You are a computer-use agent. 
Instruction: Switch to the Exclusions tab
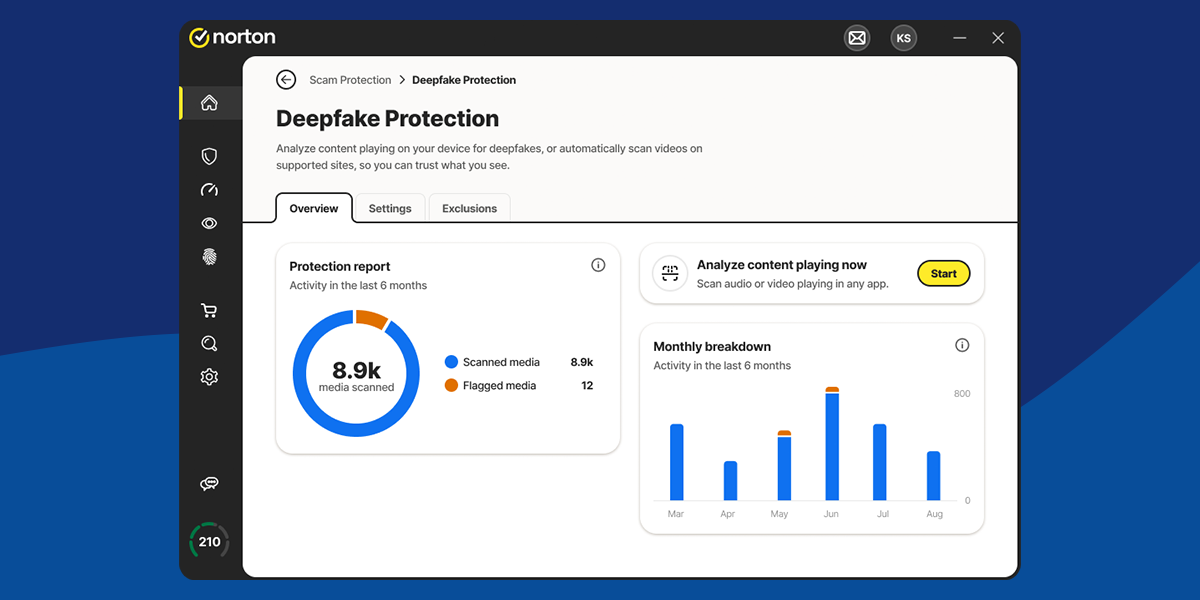469,208
